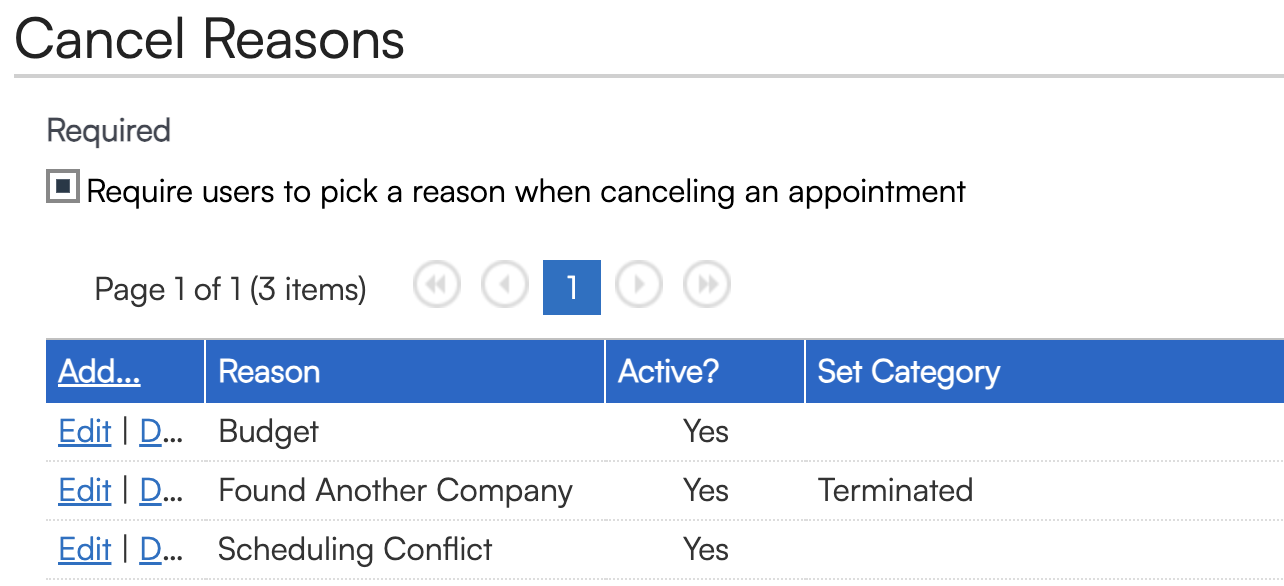
Task: Sort by the Set Category column header
Action: tap(908, 372)
